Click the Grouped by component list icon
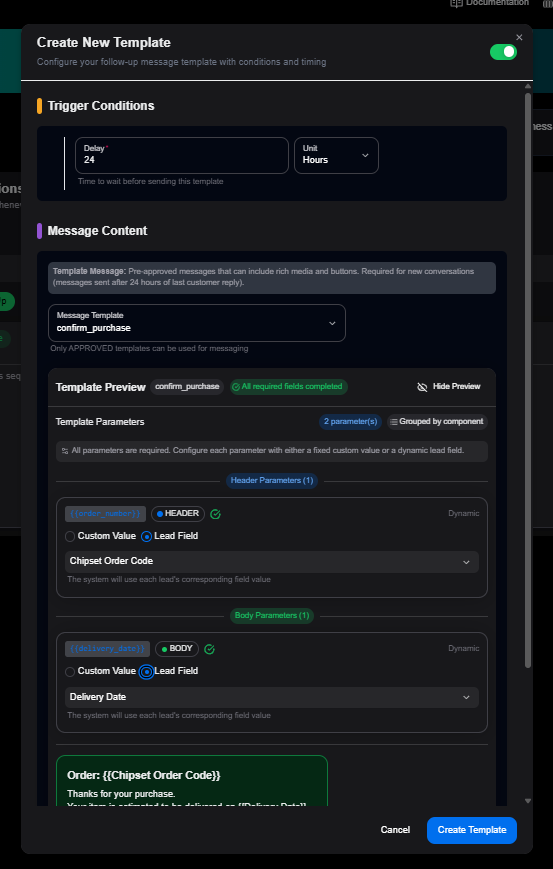The height and width of the screenshot is (869, 553). point(393,422)
